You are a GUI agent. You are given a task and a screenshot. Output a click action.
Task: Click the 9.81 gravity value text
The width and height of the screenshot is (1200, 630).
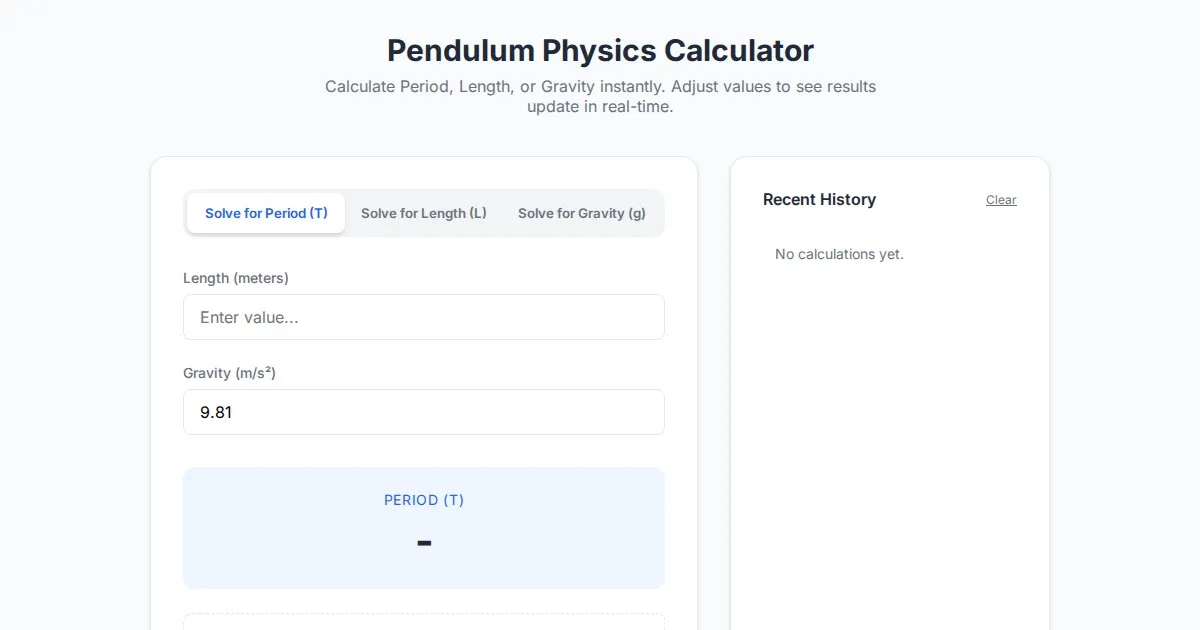(216, 412)
